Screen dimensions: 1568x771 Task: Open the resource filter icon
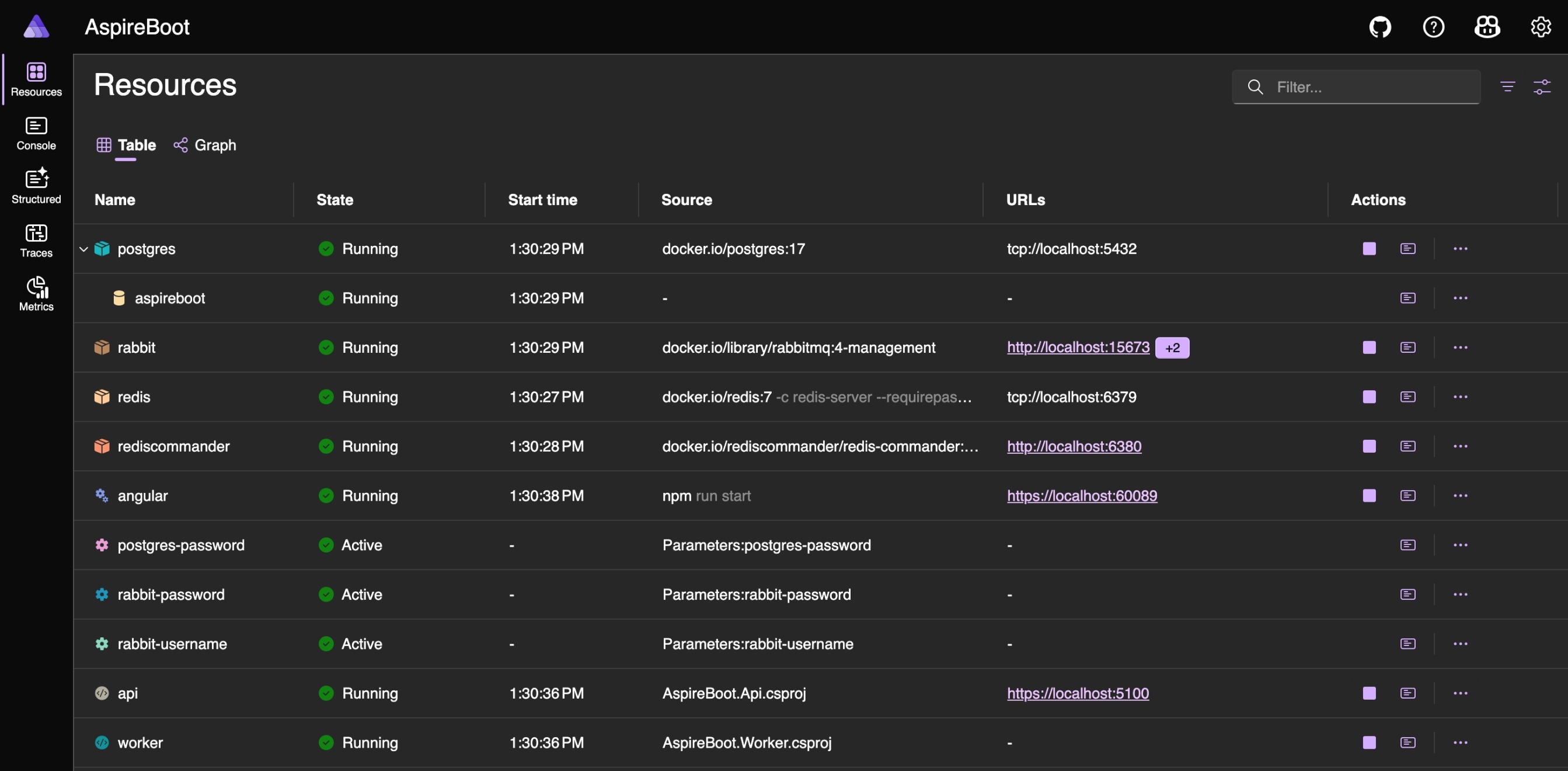coord(1508,87)
